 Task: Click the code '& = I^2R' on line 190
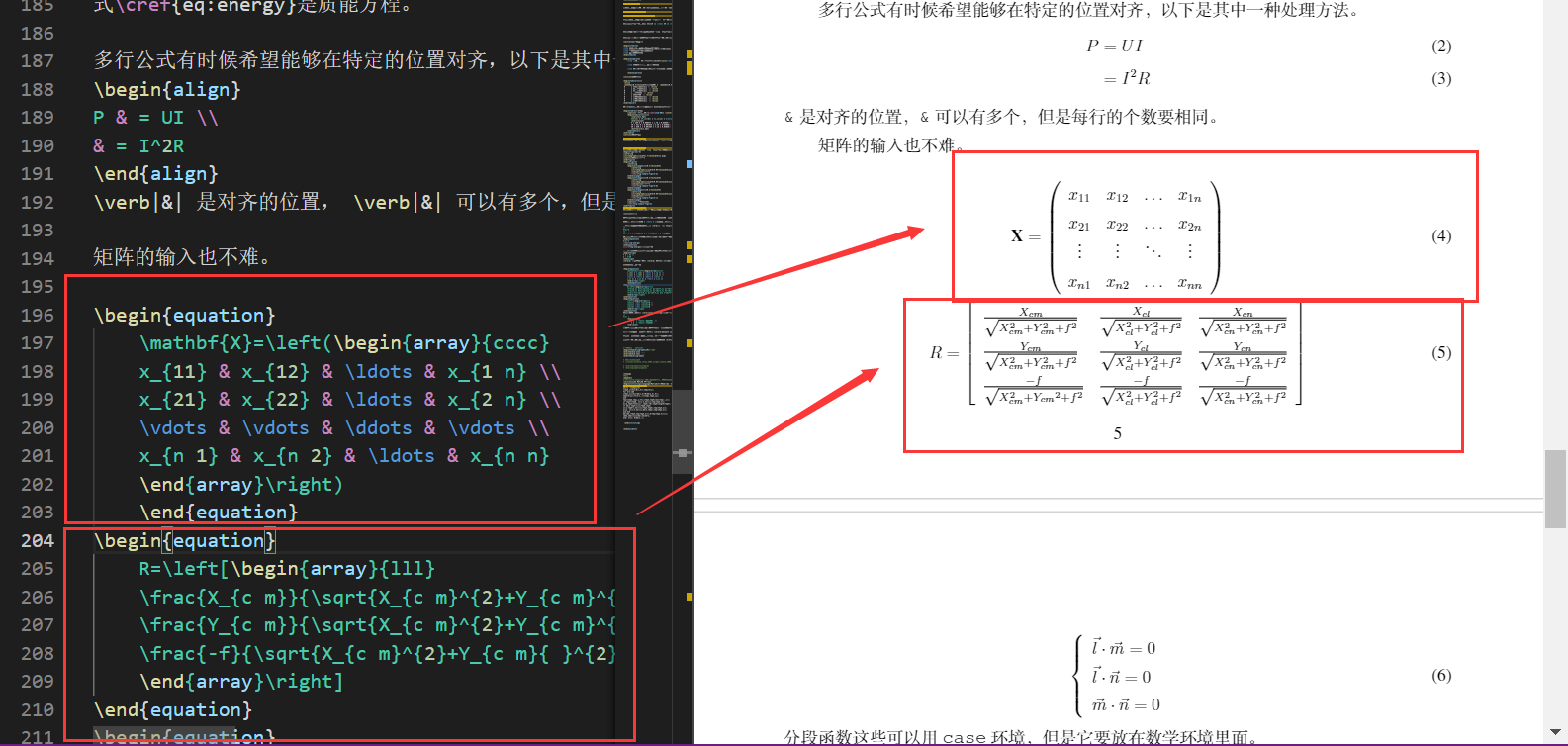tap(138, 145)
